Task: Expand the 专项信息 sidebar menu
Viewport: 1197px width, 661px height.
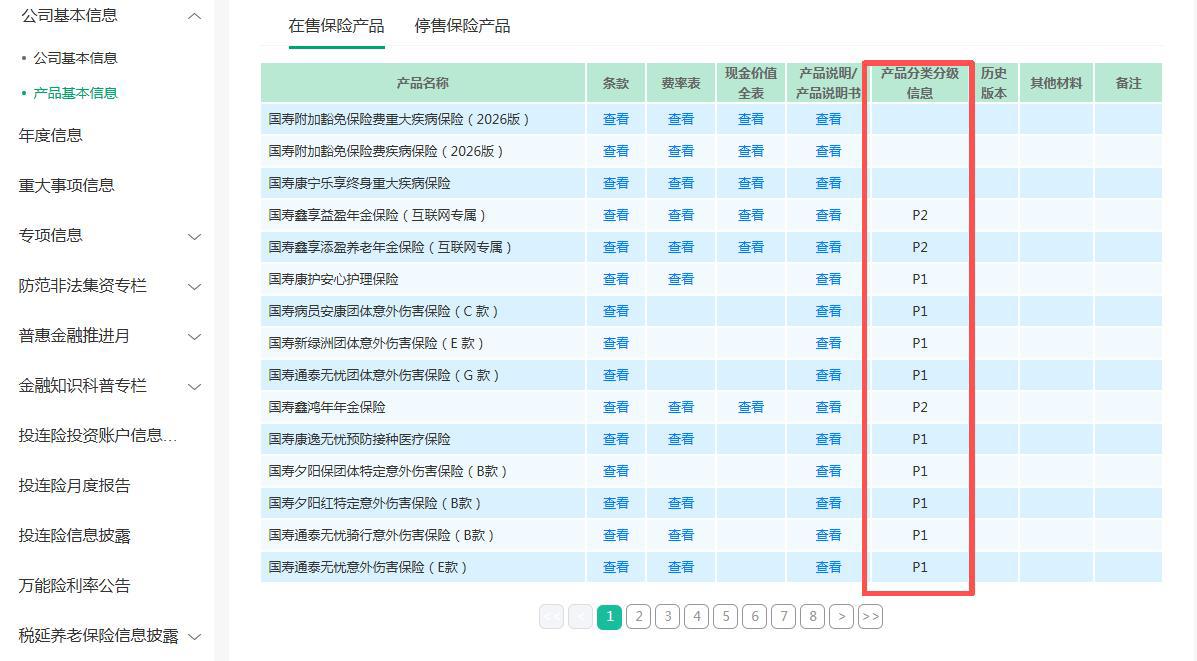Action: point(195,236)
